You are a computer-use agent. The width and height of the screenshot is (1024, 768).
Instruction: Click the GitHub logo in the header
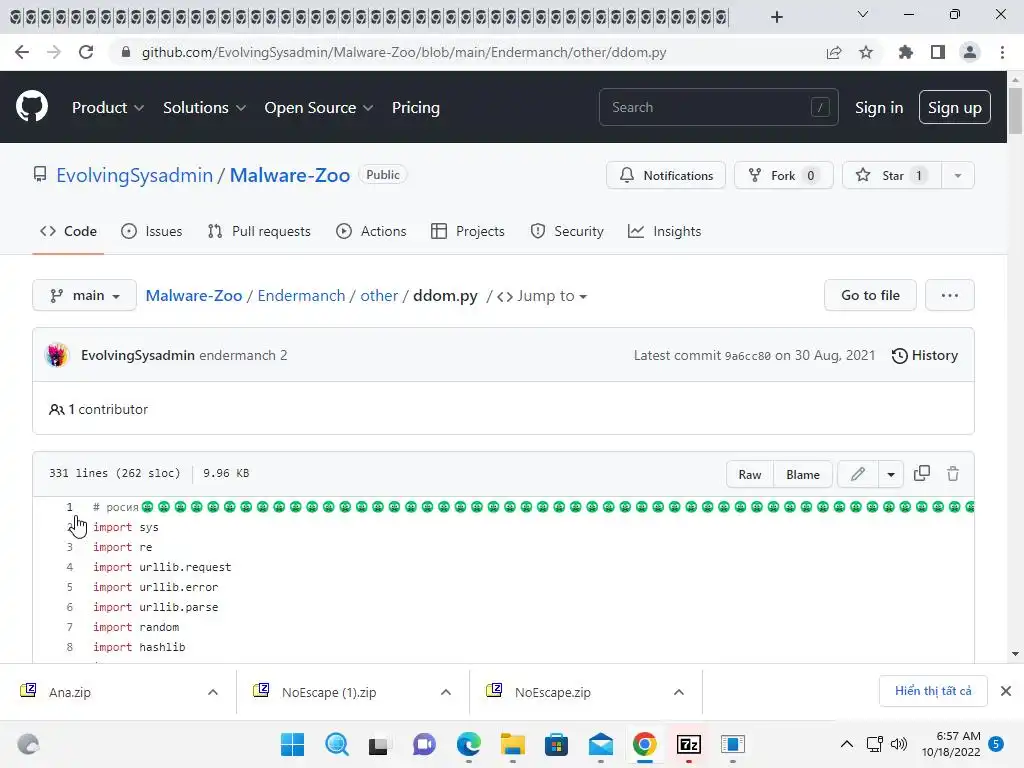(31, 106)
